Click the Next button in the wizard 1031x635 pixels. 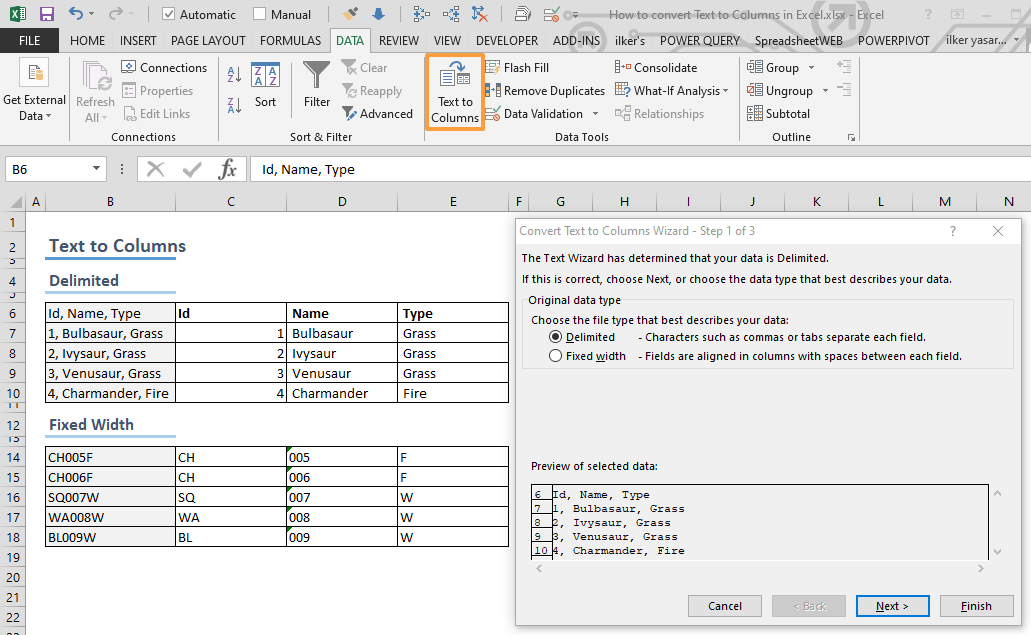892,605
